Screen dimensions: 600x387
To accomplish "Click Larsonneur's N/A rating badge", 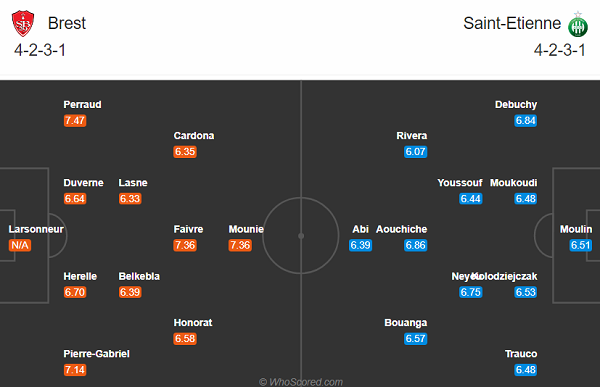I will point(20,245).
